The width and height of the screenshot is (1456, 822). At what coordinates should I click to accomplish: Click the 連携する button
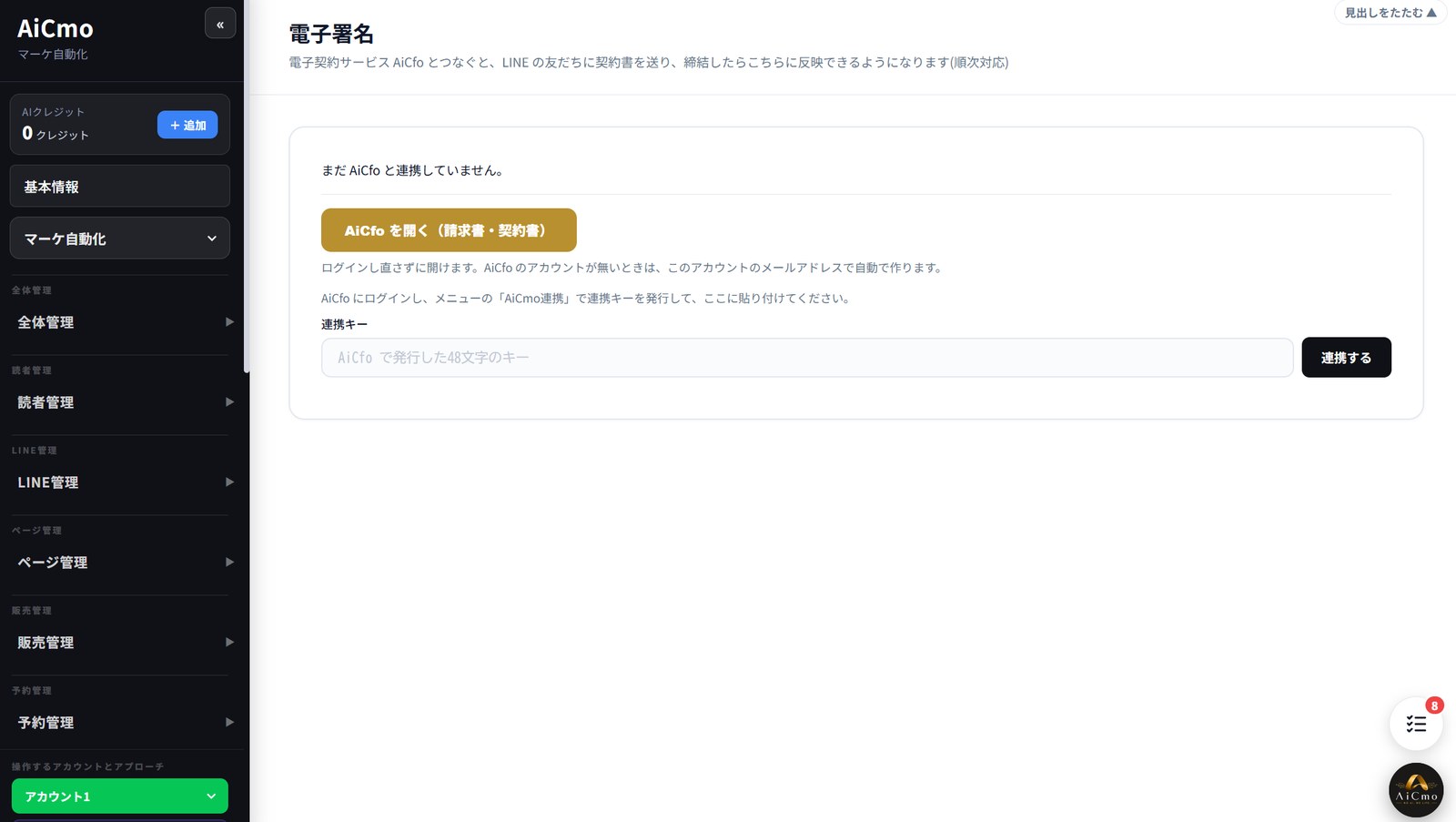1346,358
